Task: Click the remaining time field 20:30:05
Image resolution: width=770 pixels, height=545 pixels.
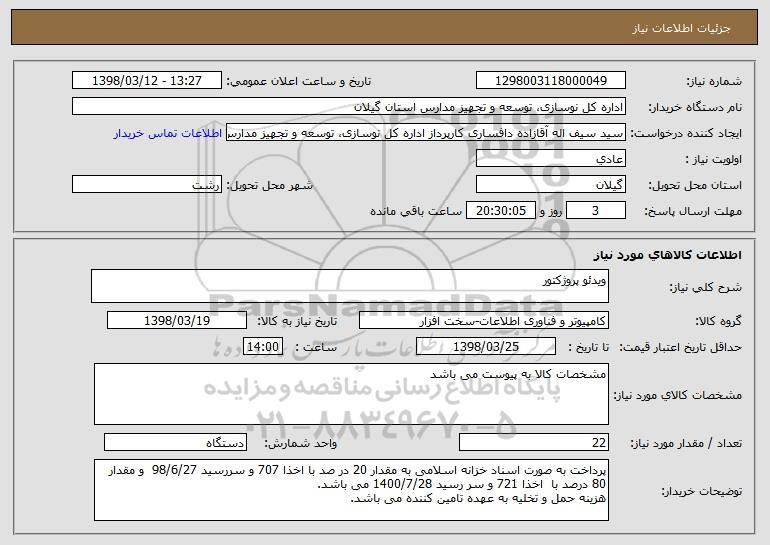Action: (x=500, y=211)
